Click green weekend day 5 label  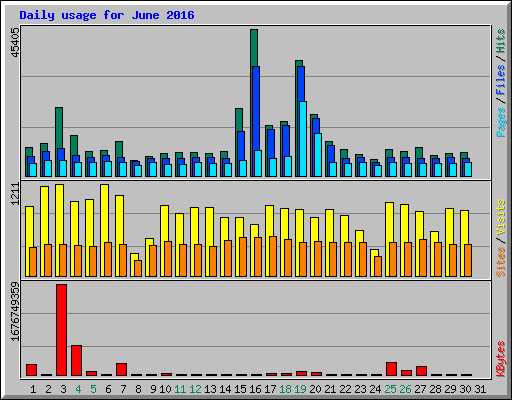point(93,389)
